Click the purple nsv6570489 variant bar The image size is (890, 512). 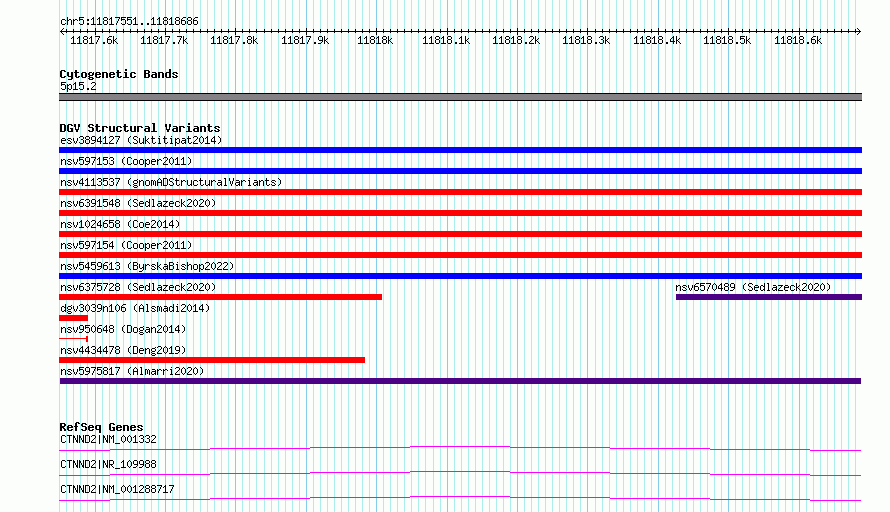click(x=769, y=297)
